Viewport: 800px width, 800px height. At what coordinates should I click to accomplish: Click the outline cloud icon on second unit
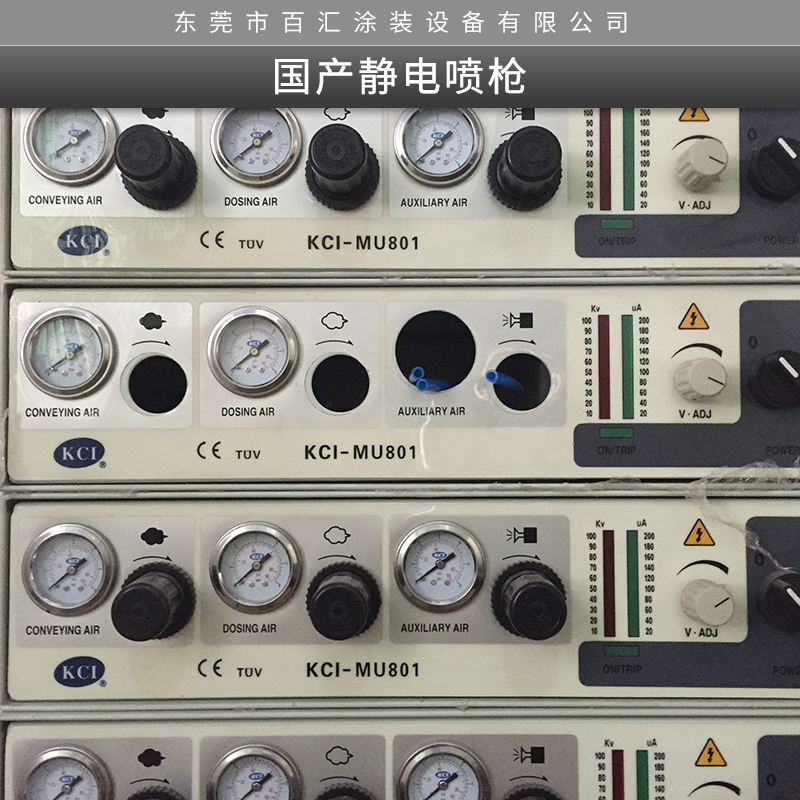(x=334, y=320)
